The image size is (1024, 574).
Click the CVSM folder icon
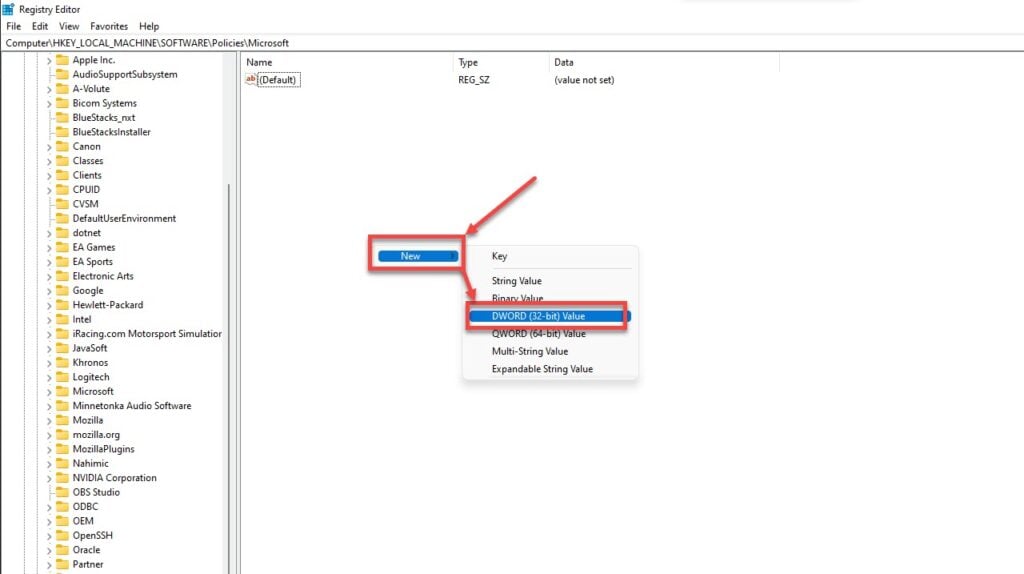62,204
